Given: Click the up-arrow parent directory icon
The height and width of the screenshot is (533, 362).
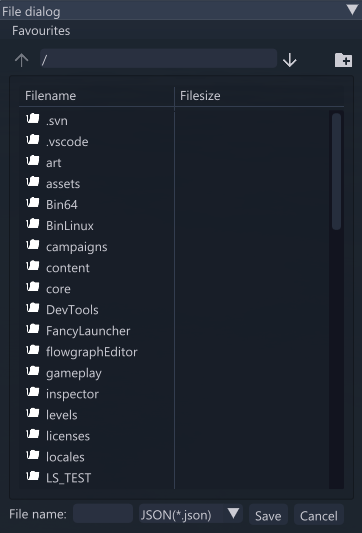Looking at the screenshot, I should pos(21,60).
